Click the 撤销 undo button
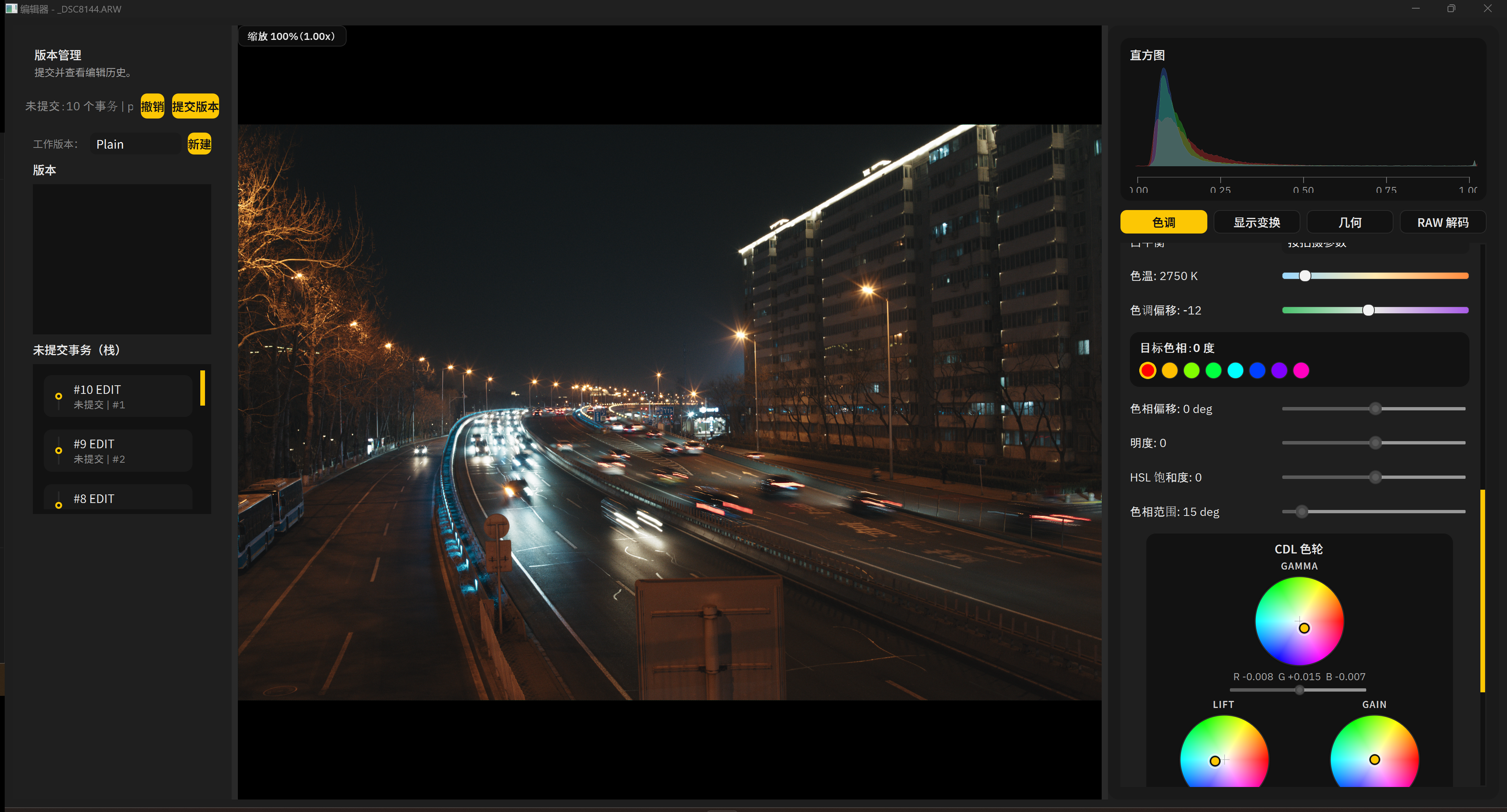The height and width of the screenshot is (812, 1507). pos(152,106)
